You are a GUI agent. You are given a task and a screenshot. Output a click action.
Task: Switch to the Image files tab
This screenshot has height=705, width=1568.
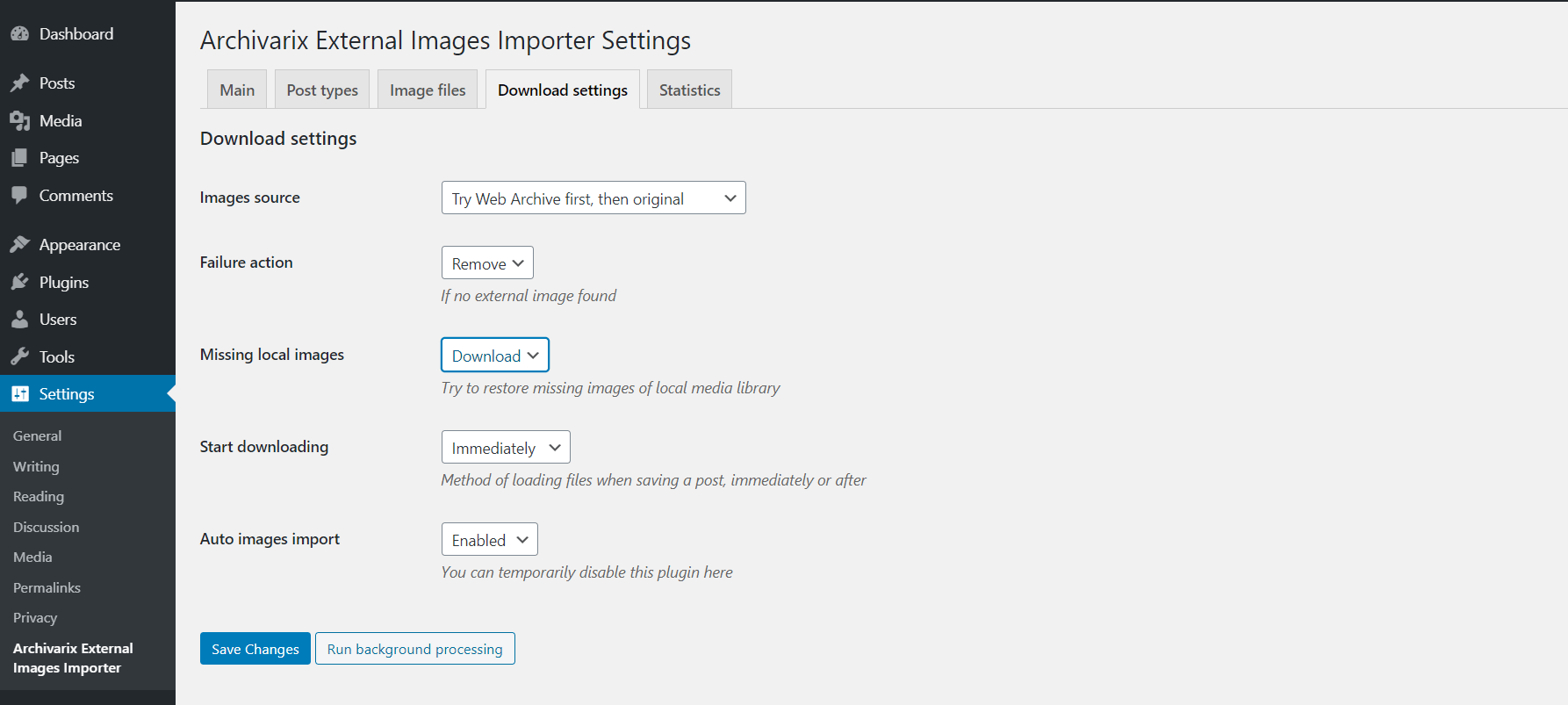coord(428,90)
